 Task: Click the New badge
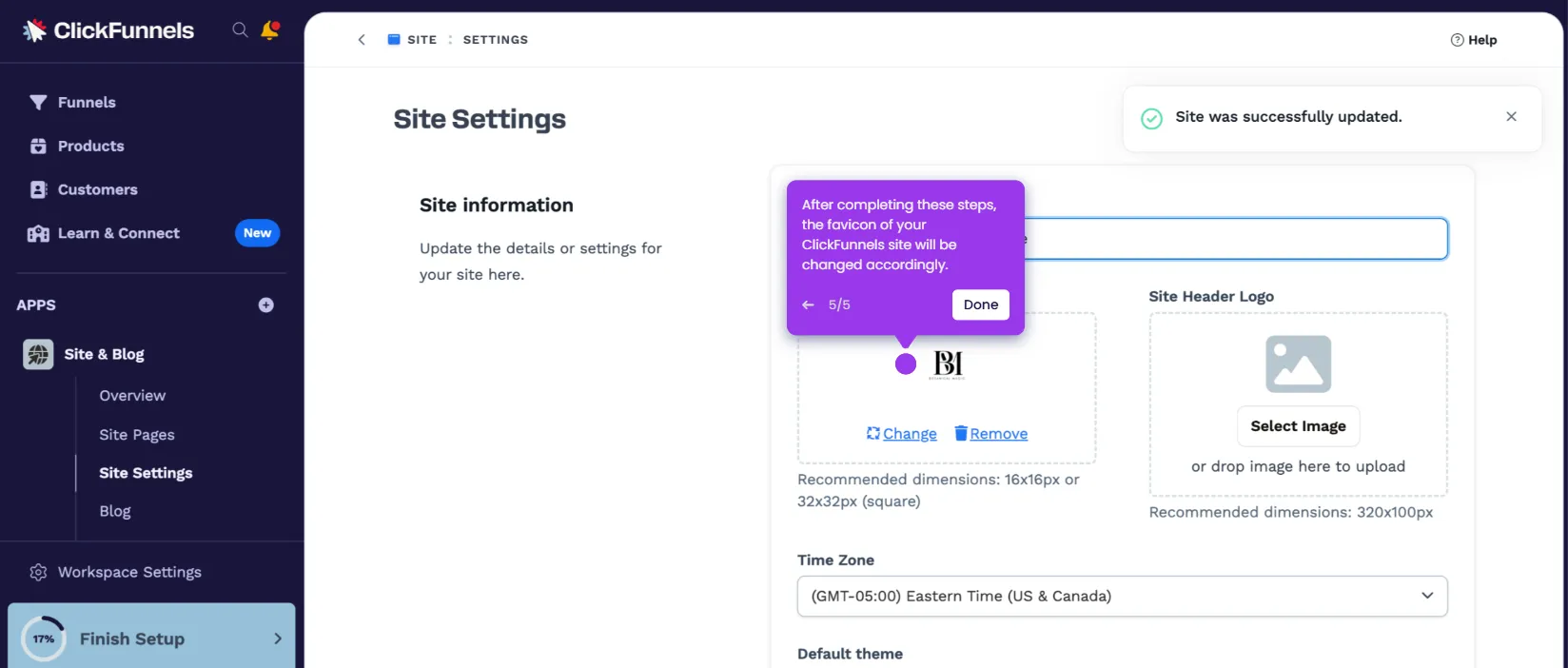pos(257,233)
